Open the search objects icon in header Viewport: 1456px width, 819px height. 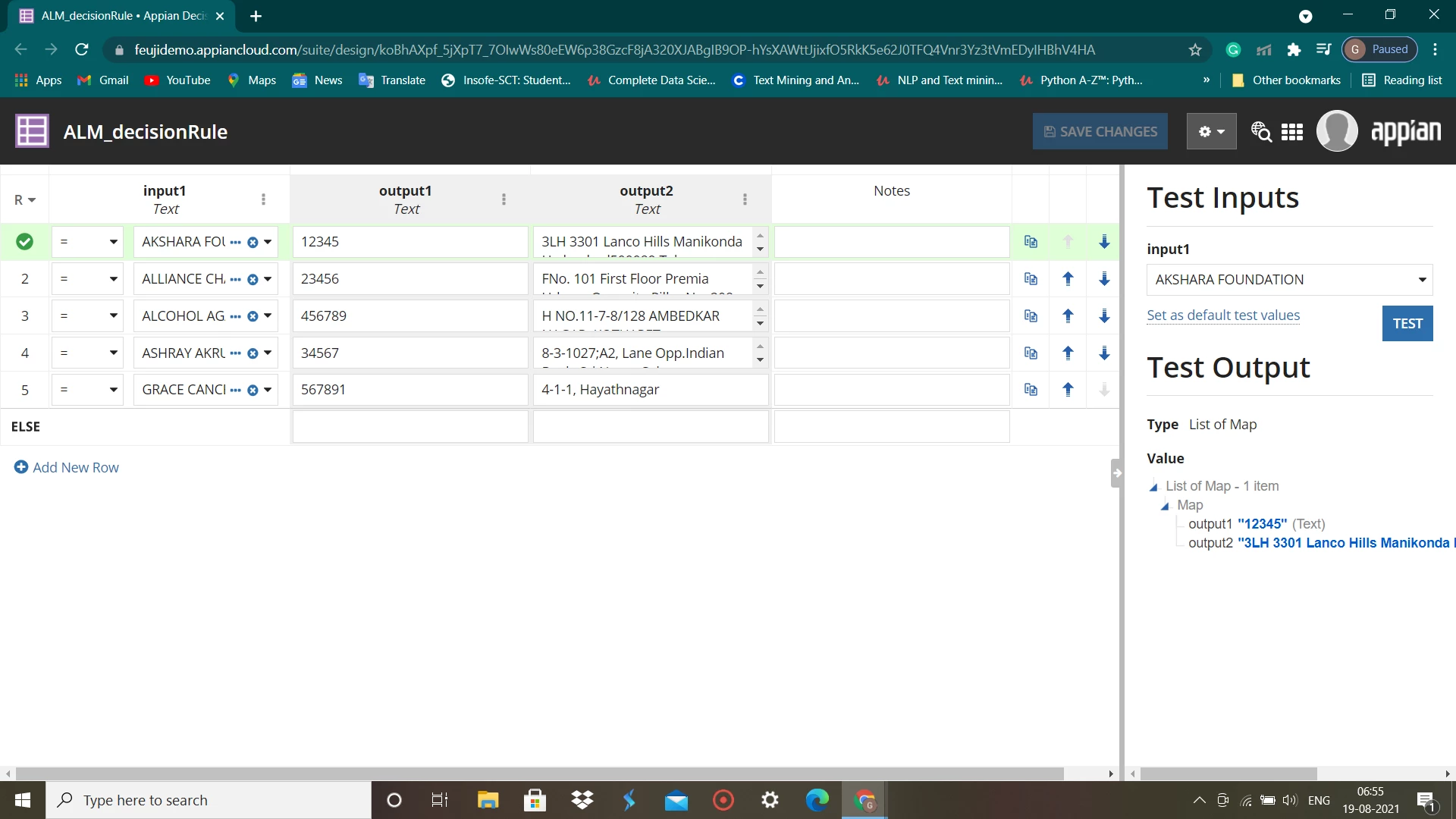[x=1261, y=132]
